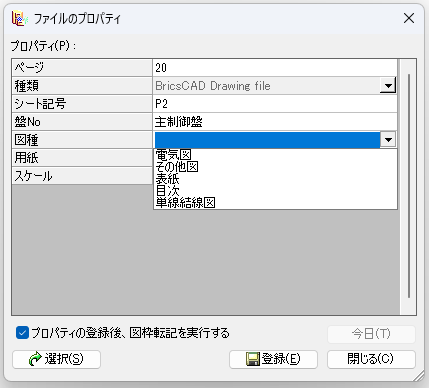This screenshot has height=388, width=429.
Task: Select the 図種 property label
Action: (x=82, y=140)
